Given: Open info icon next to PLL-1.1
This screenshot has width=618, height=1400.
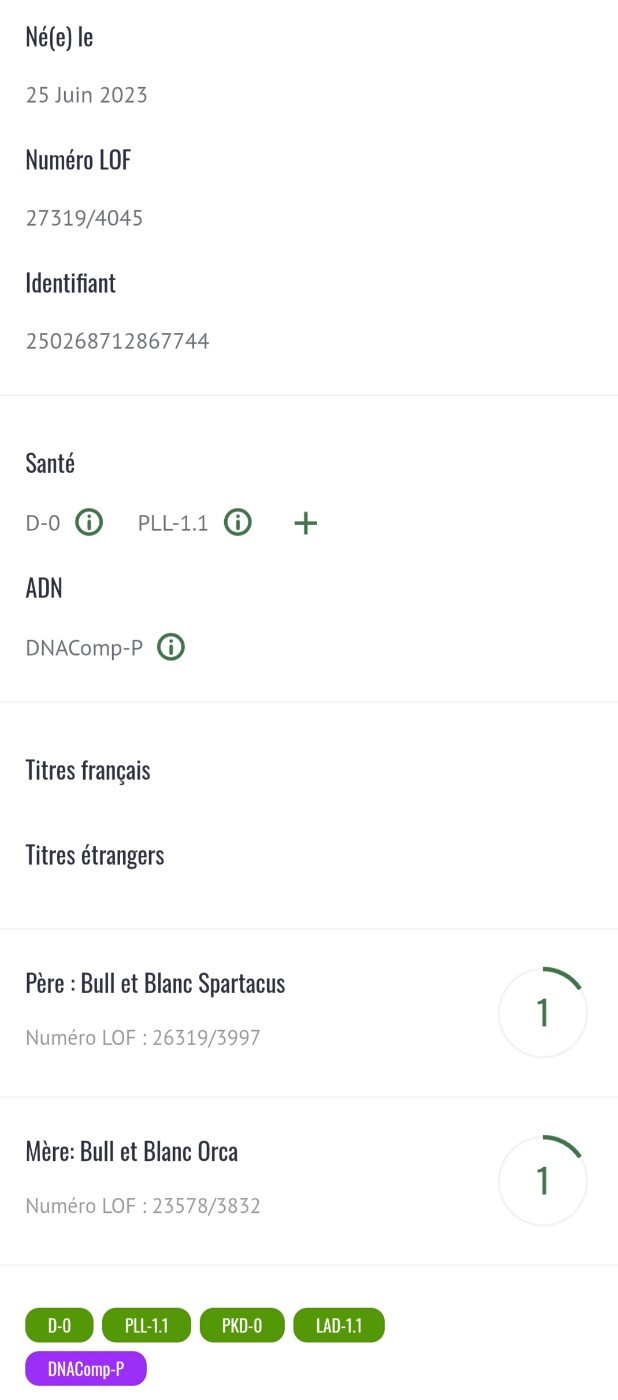Looking at the screenshot, I should (237, 523).
